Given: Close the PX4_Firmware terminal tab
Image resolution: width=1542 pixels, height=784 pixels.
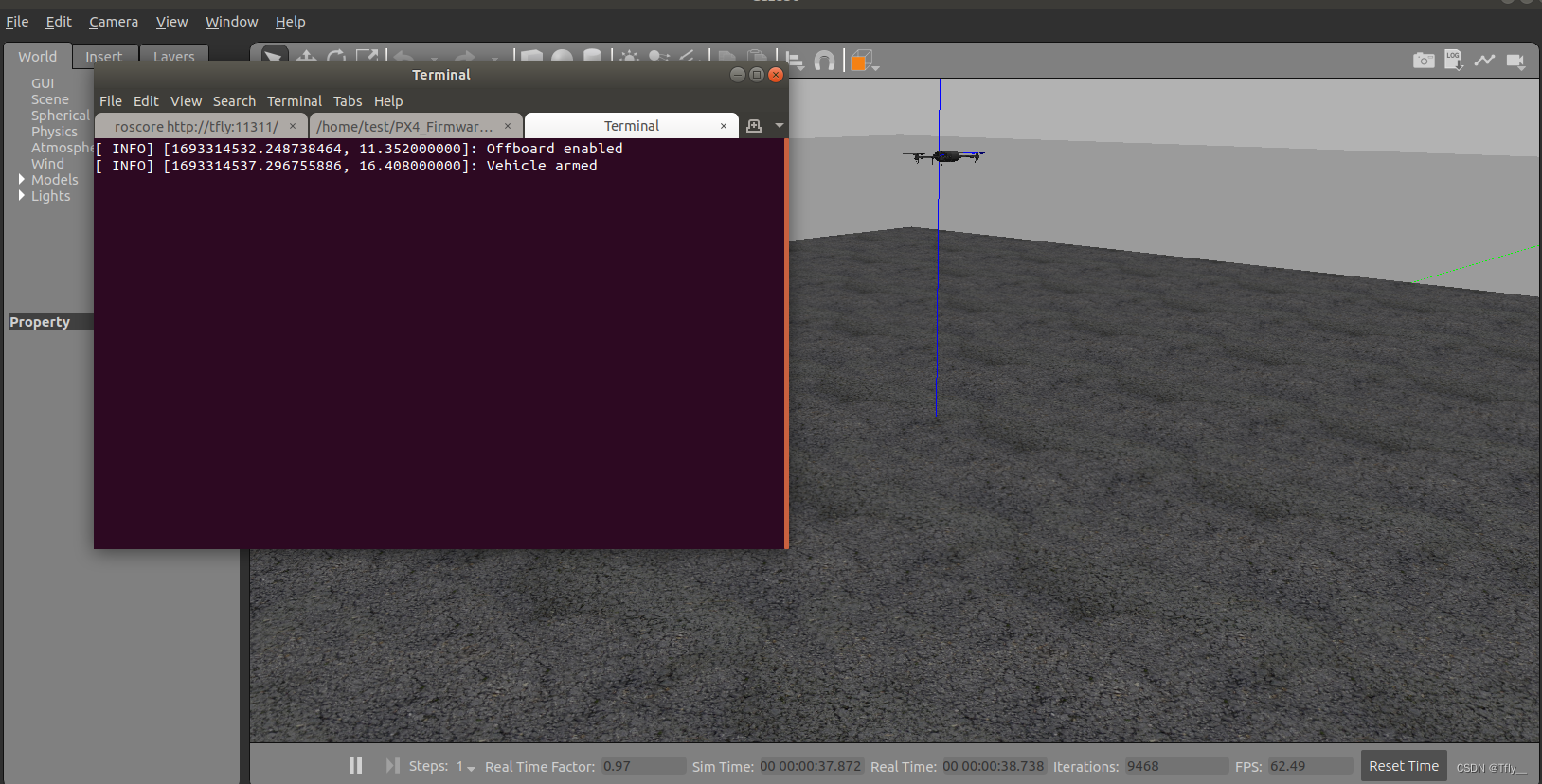Looking at the screenshot, I should click(508, 126).
